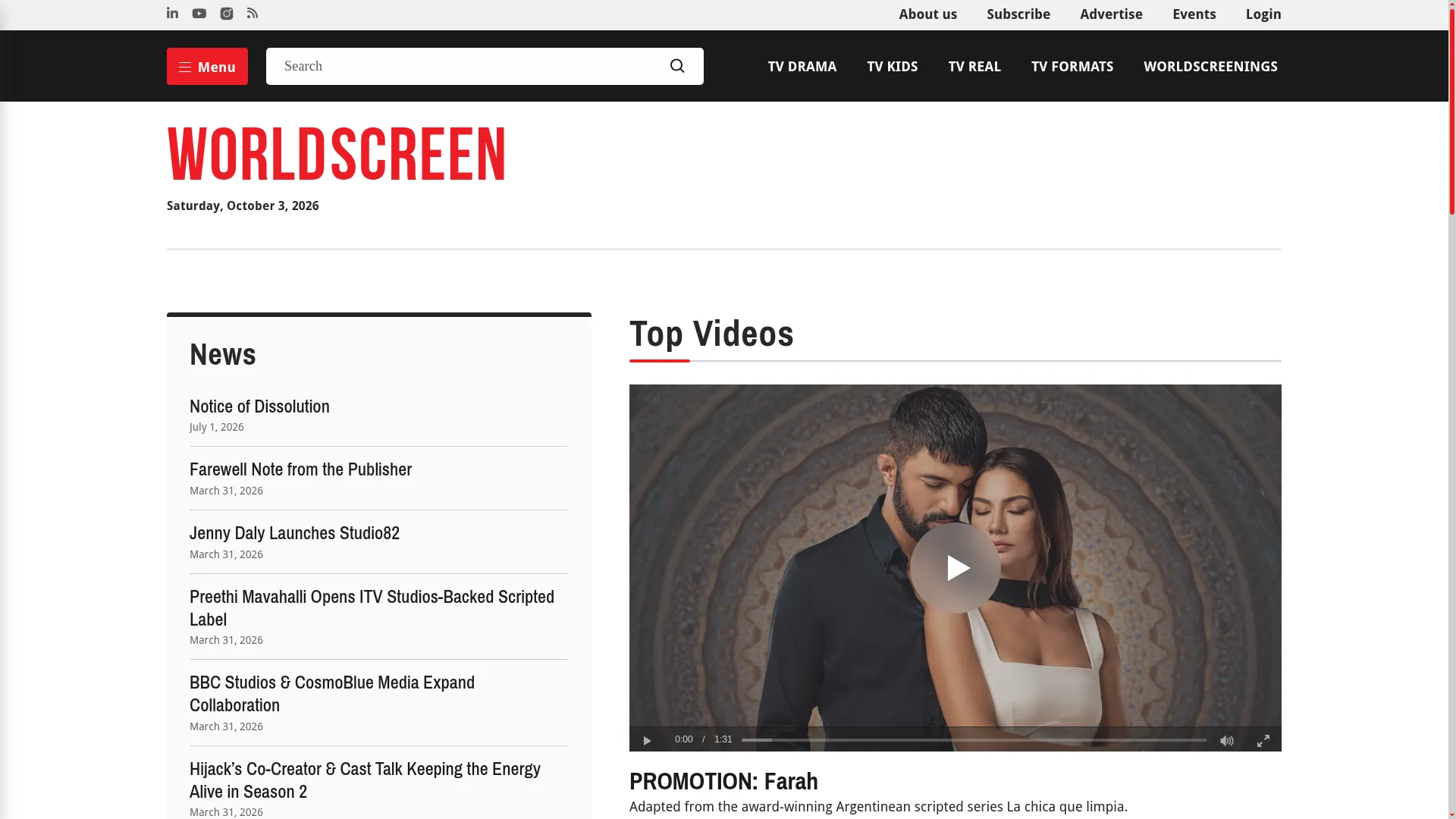Toggle fullscreen on the Farah video

pos(1263,740)
